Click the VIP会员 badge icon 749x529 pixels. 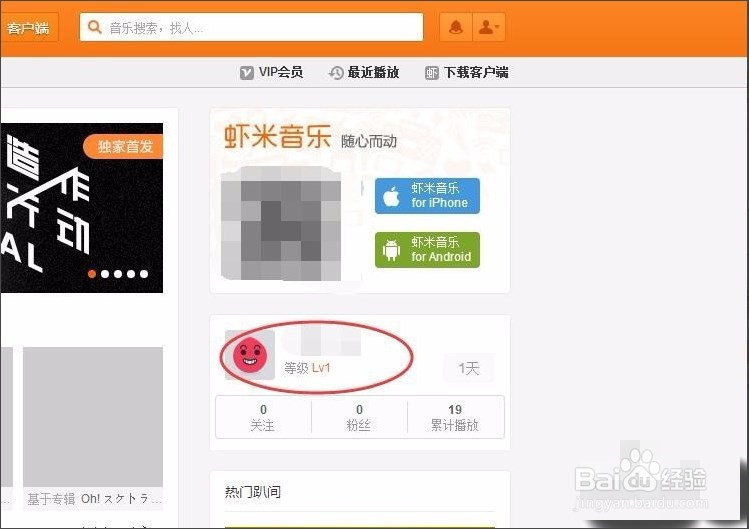click(246, 73)
